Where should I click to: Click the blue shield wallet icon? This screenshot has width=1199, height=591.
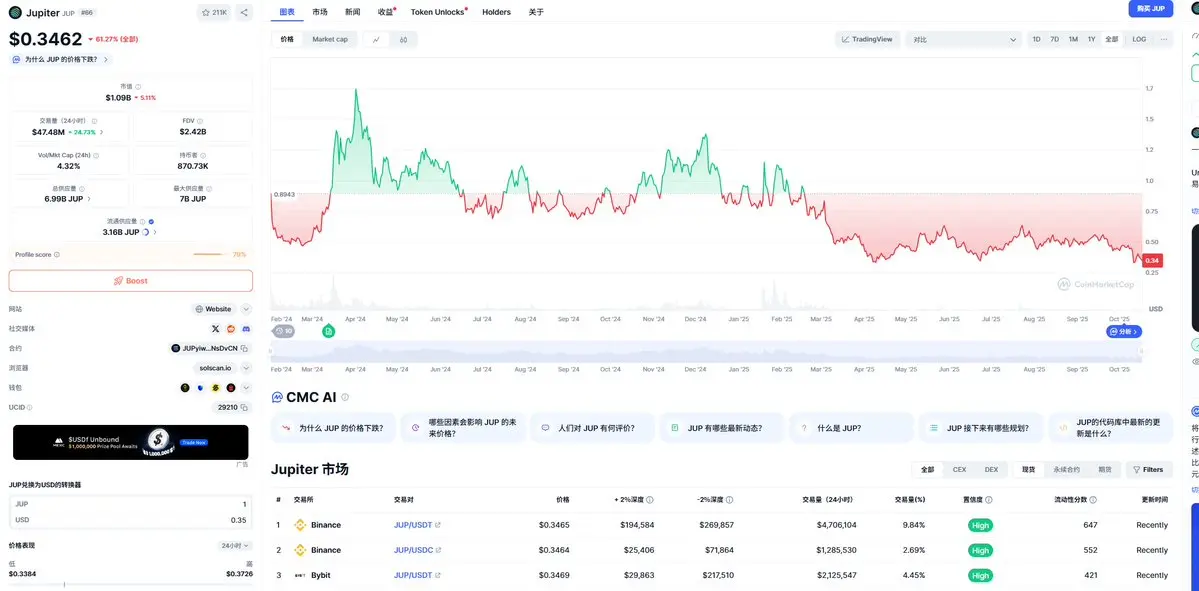[200, 388]
